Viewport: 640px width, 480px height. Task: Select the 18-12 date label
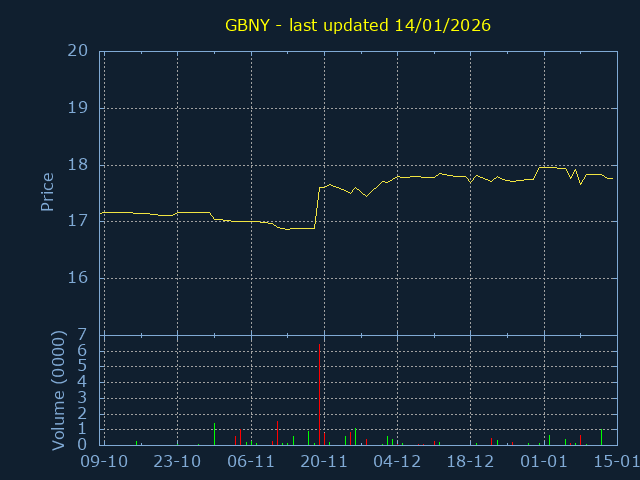pos(470,462)
